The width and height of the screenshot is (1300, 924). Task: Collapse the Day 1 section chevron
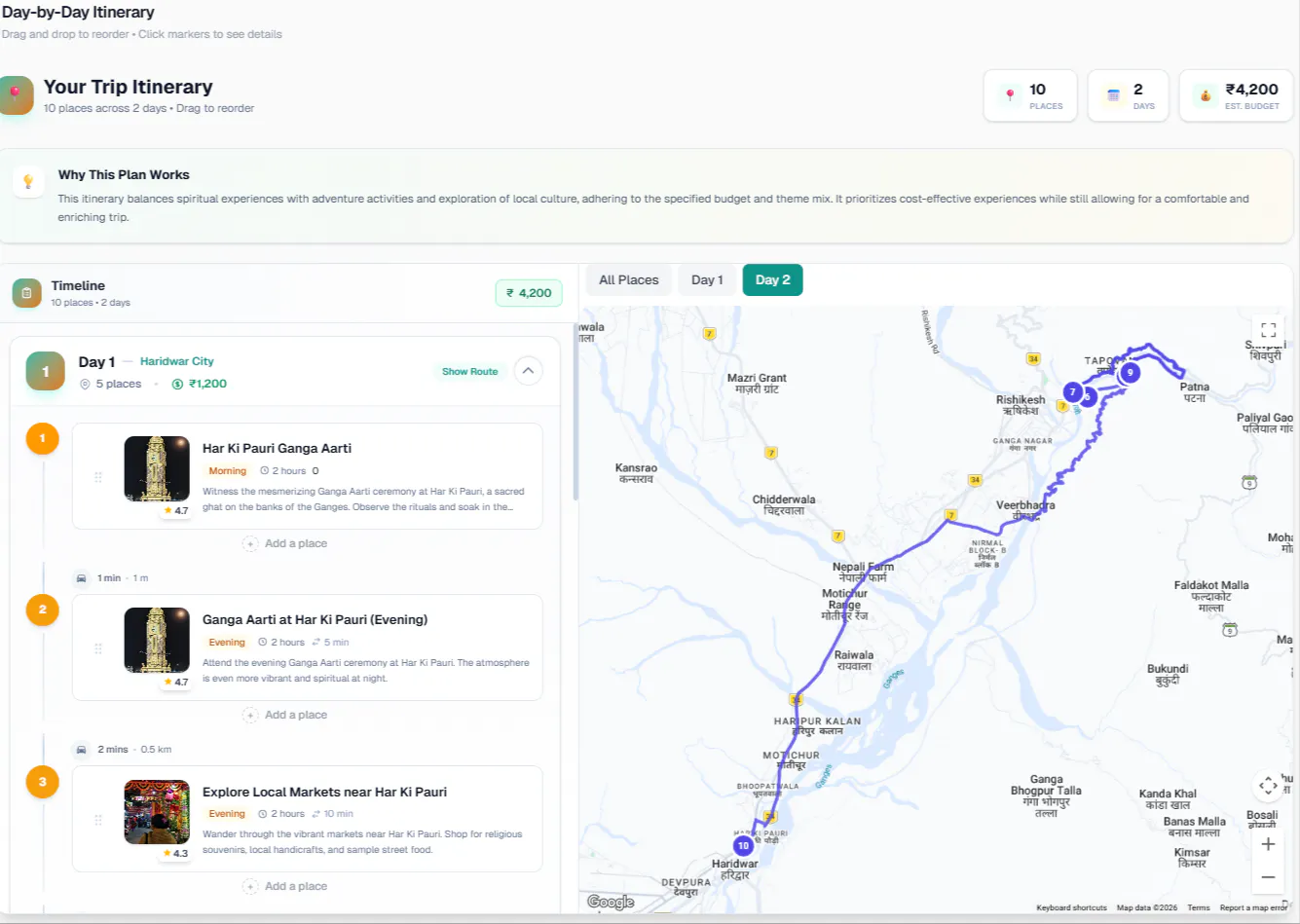(528, 371)
